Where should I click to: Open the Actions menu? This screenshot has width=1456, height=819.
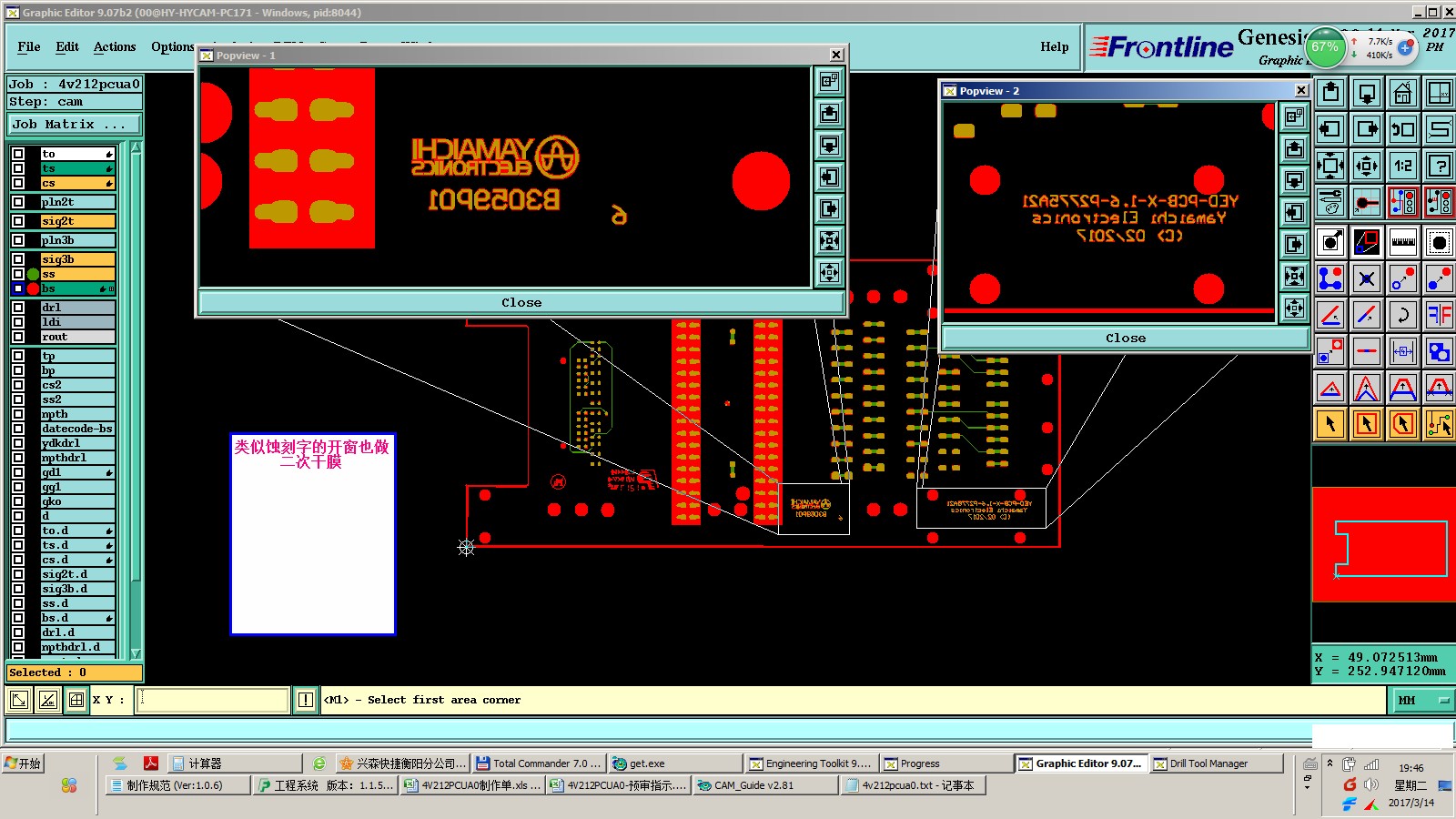tap(115, 46)
